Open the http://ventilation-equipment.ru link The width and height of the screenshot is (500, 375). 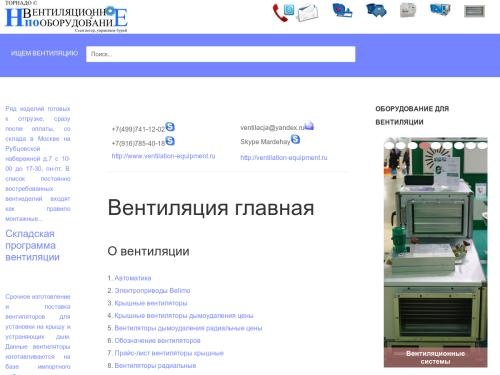pos(284,157)
